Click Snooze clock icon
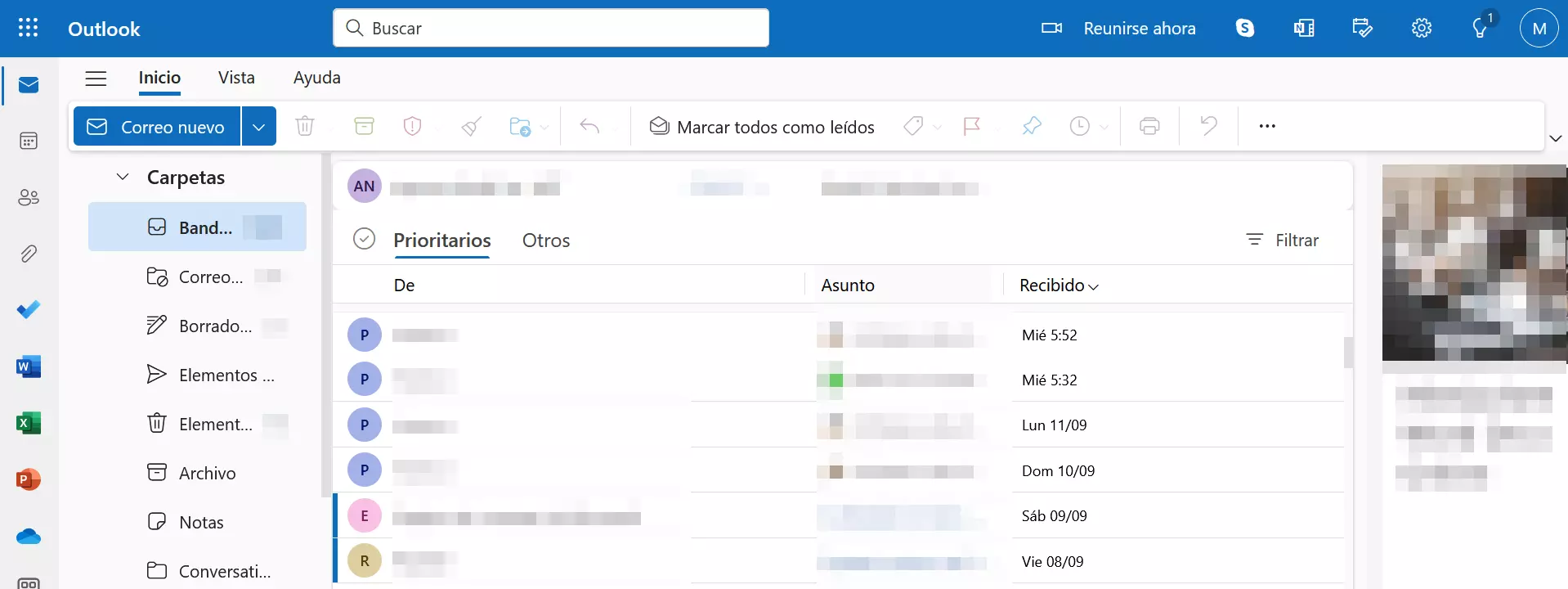 click(x=1080, y=126)
